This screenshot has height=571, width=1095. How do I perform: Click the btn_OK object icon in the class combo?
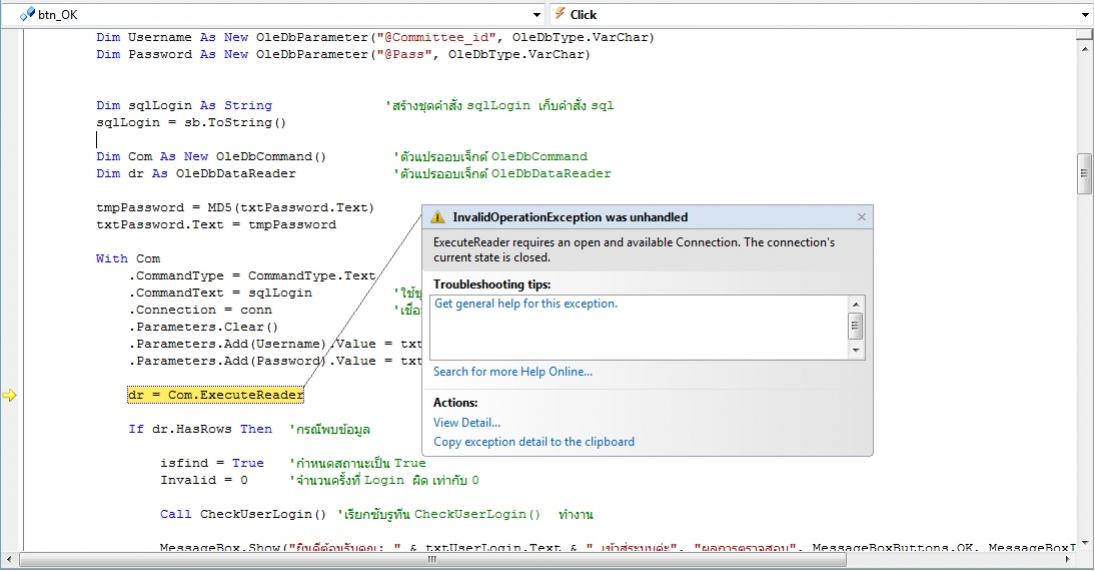[27, 14]
